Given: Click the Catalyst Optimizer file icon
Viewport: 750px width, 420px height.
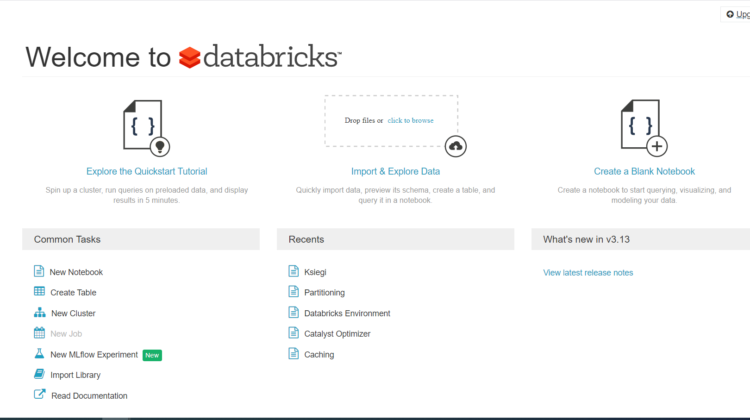Looking at the screenshot, I should pyautogui.click(x=293, y=333).
